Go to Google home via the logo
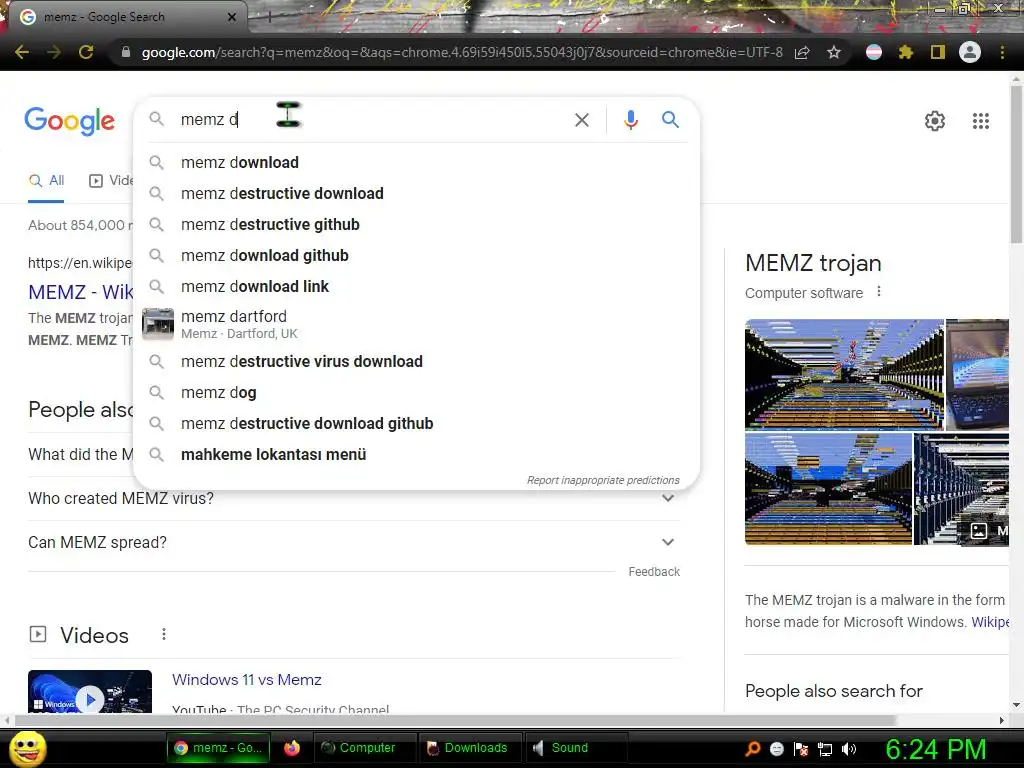The width and height of the screenshot is (1024, 768). point(69,121)
